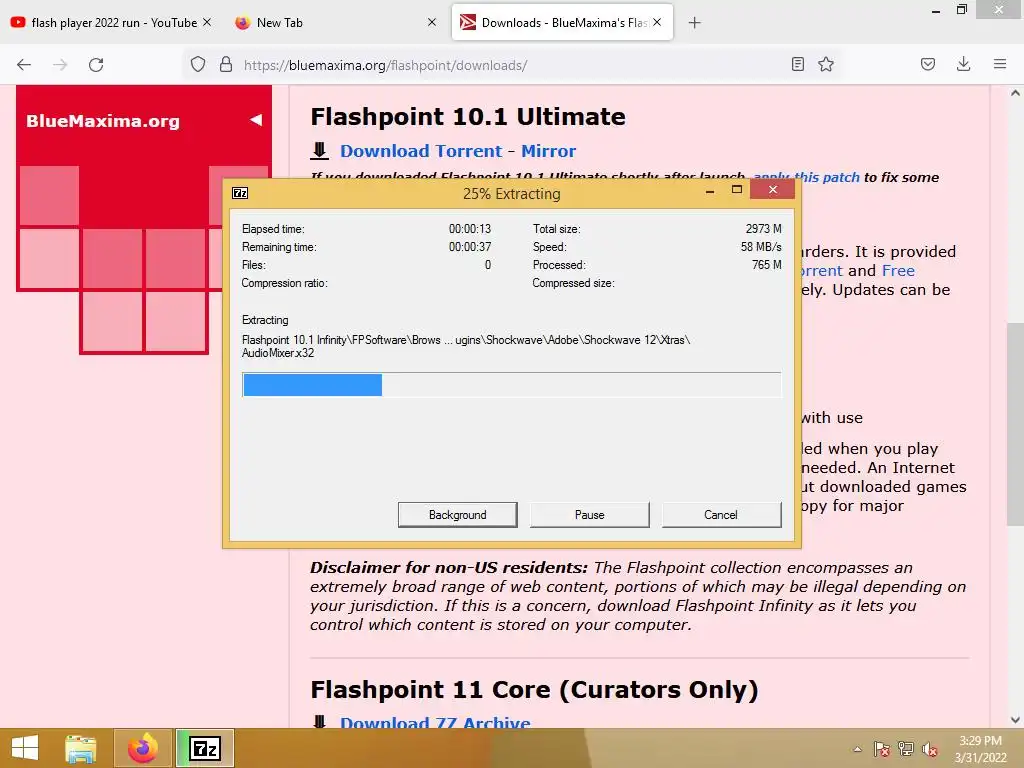1024x768 pixels.
Task: Close the YouTube flash player tab
Action: point(207,22)
